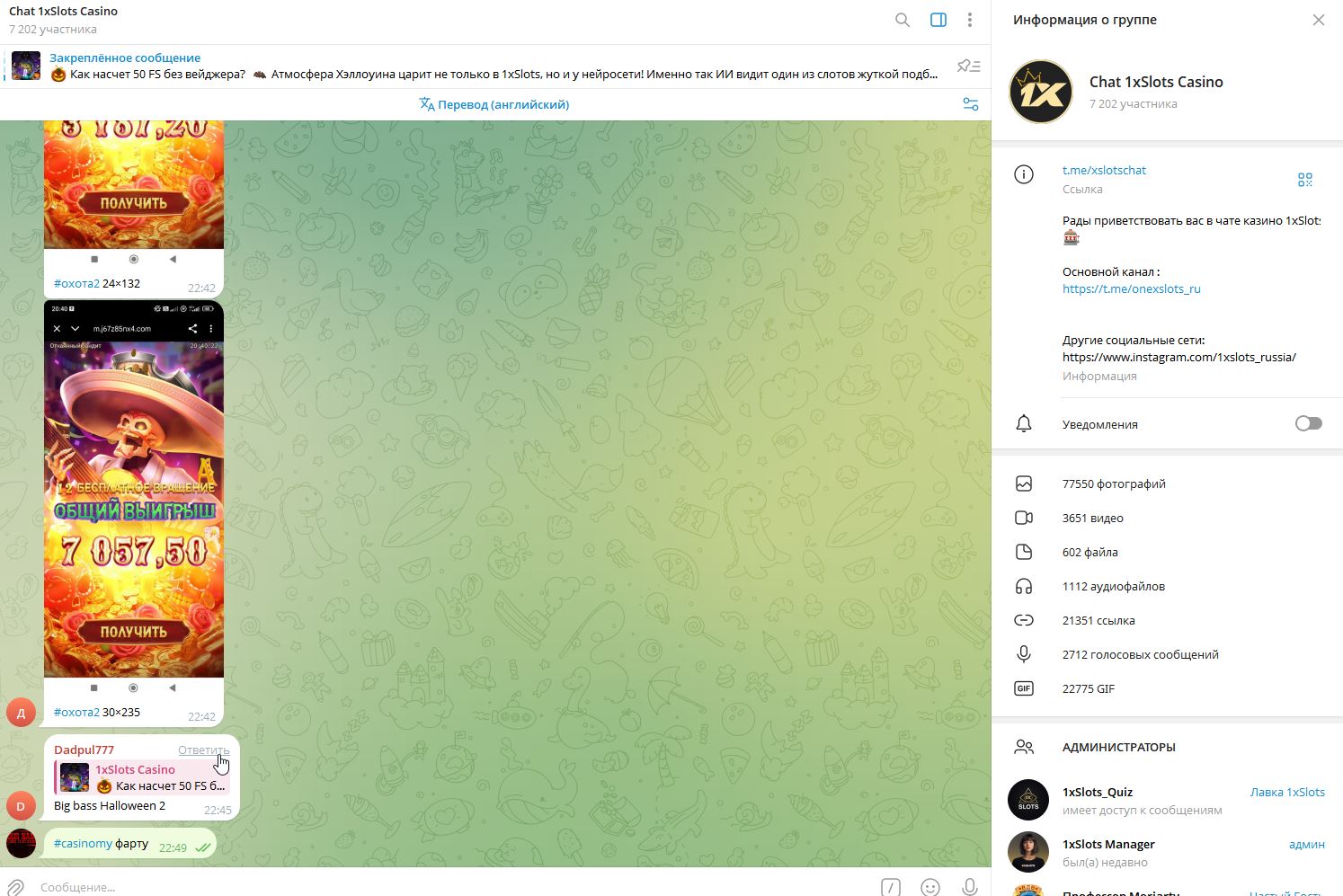Open the pinned message about 50 FS
Viewport: 1343px width, 896px height.
[x=494, y=66]
